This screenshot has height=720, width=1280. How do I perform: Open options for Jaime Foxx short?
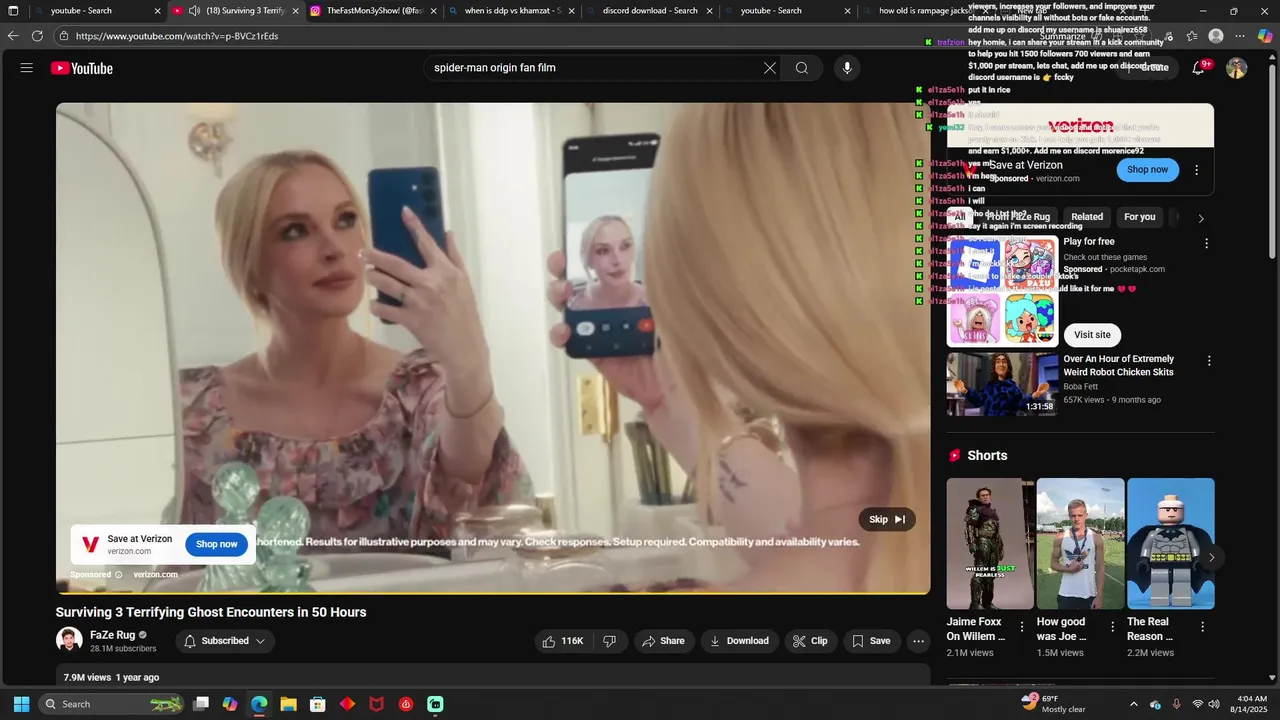pos(1022,627)
